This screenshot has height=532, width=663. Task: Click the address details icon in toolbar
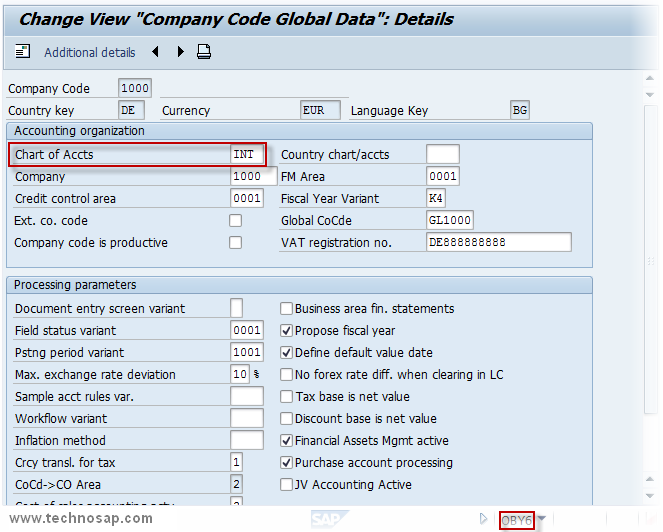(23, 52)
